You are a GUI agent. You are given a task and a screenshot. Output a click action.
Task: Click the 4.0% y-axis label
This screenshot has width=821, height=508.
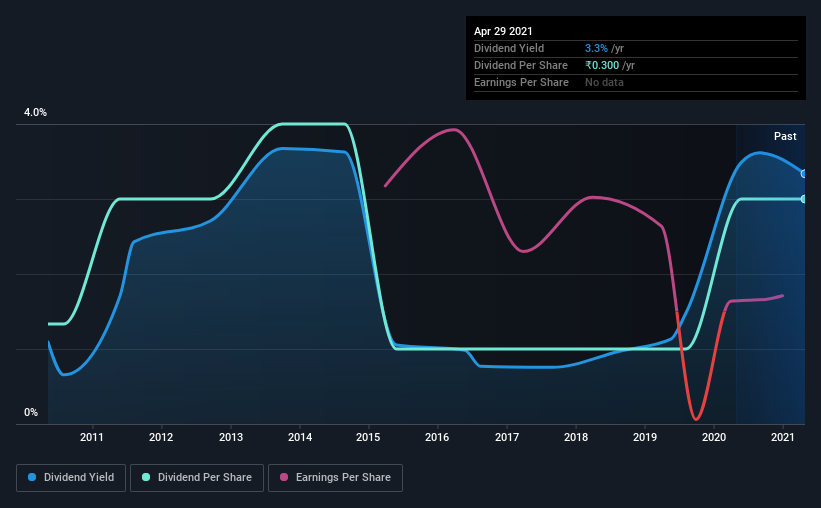[35, 113]
